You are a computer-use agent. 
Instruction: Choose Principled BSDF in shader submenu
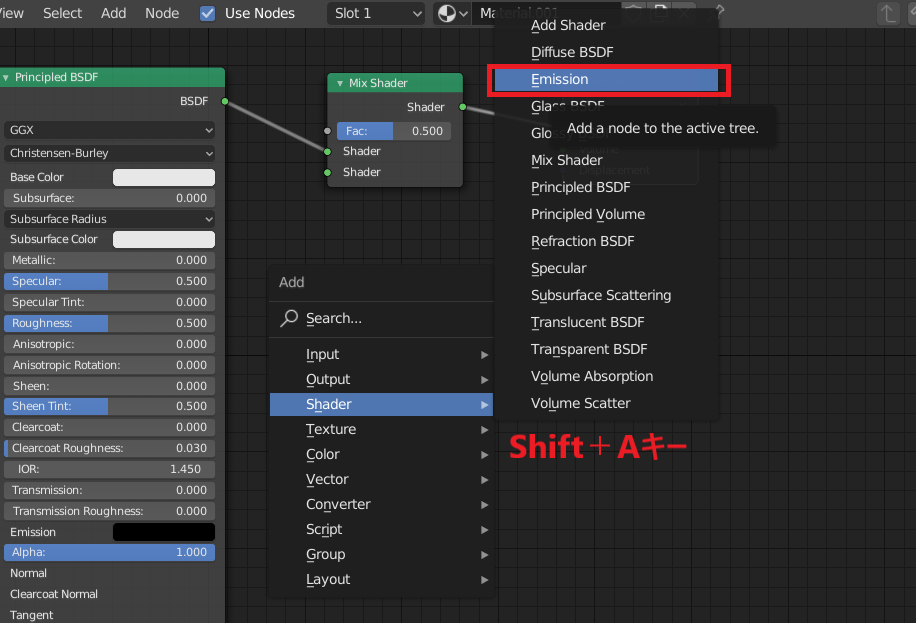606,187
